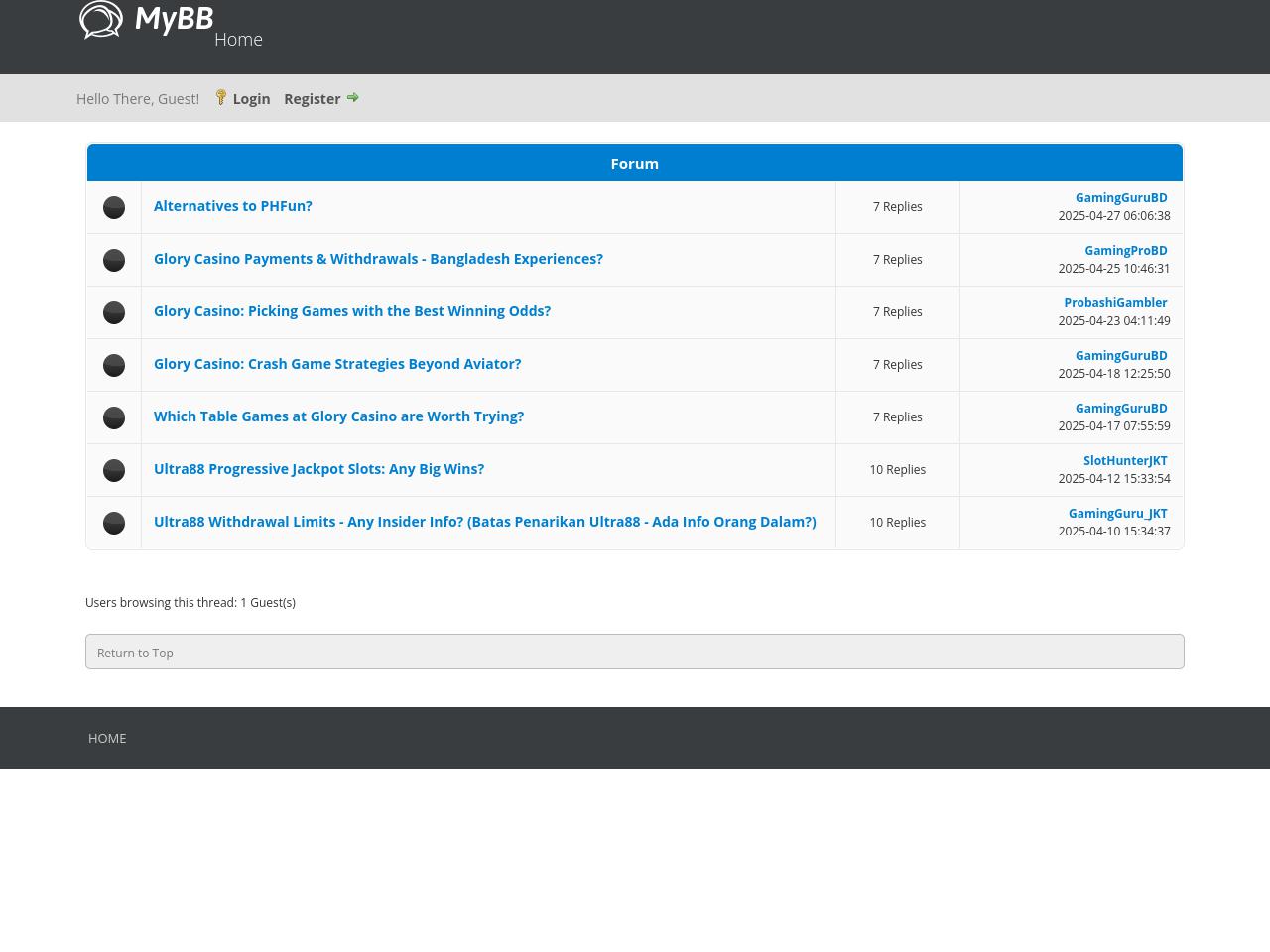The height and width of the screenshot is (952, 1270).
Task: Click status icon for Ultra88 Withdrawal Limits thread
Action: point(114,523)
